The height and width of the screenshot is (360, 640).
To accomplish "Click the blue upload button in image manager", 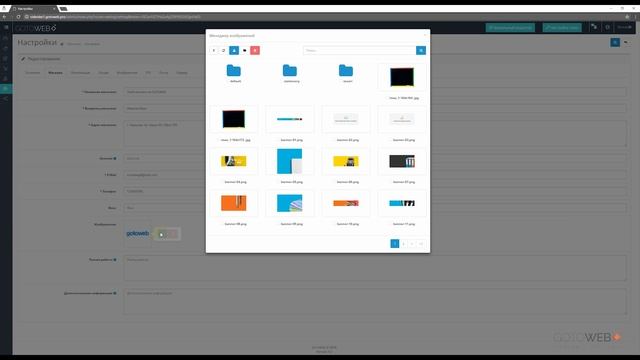I will click(234, 50).
